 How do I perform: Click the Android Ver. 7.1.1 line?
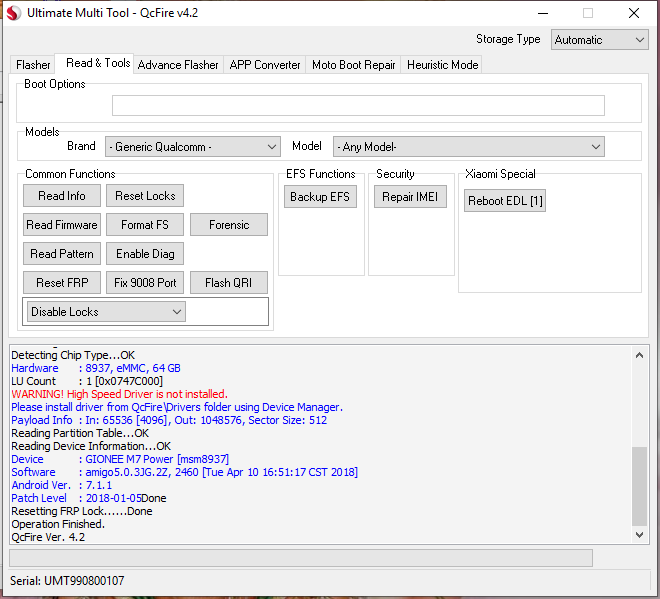(62, 485)
